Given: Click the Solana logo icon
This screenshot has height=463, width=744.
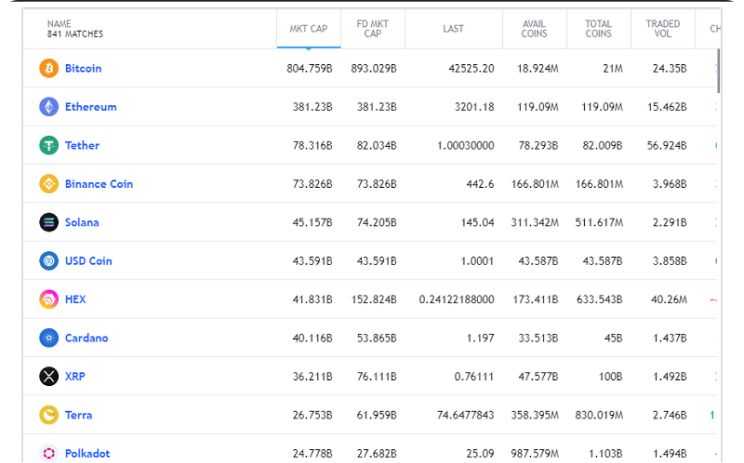Looking at the screenshot, I should (x=49, y=222).
